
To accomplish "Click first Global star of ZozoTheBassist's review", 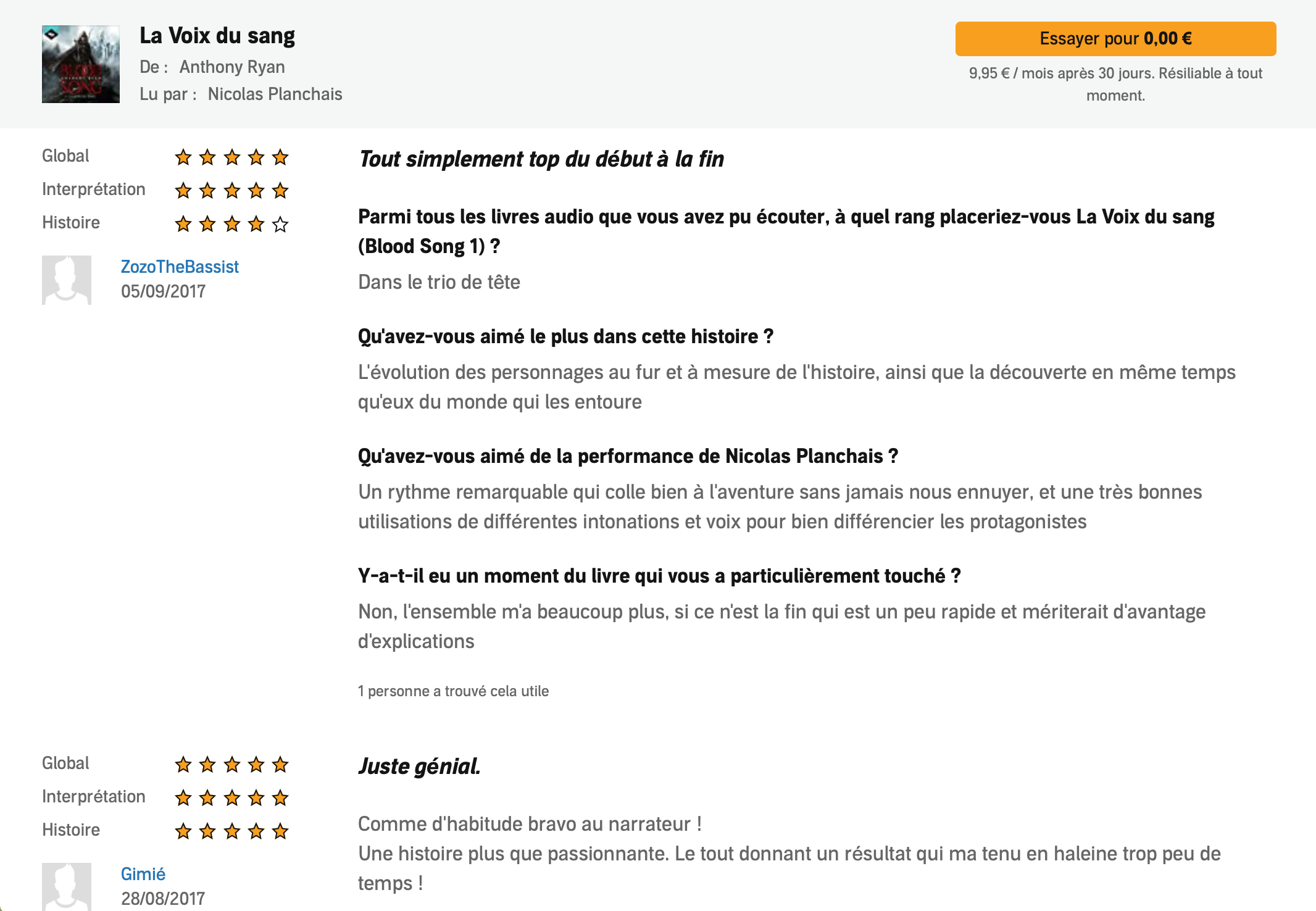I will 183,157.
